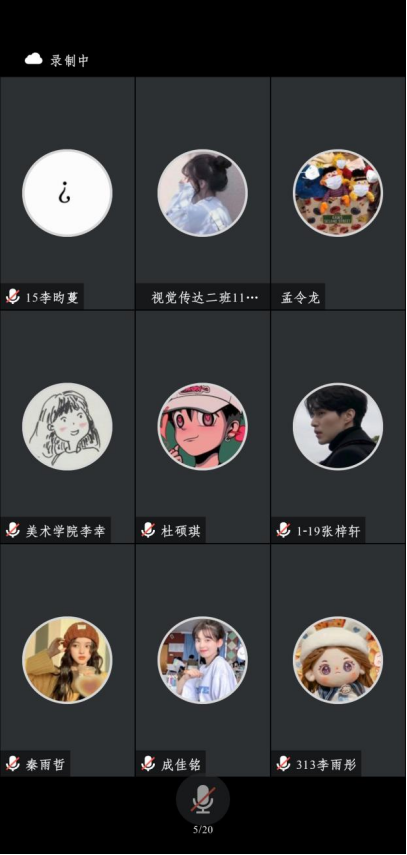Click the muted mic icon beside 杜硕琪

pyautogui.click(x=148, y=530)
